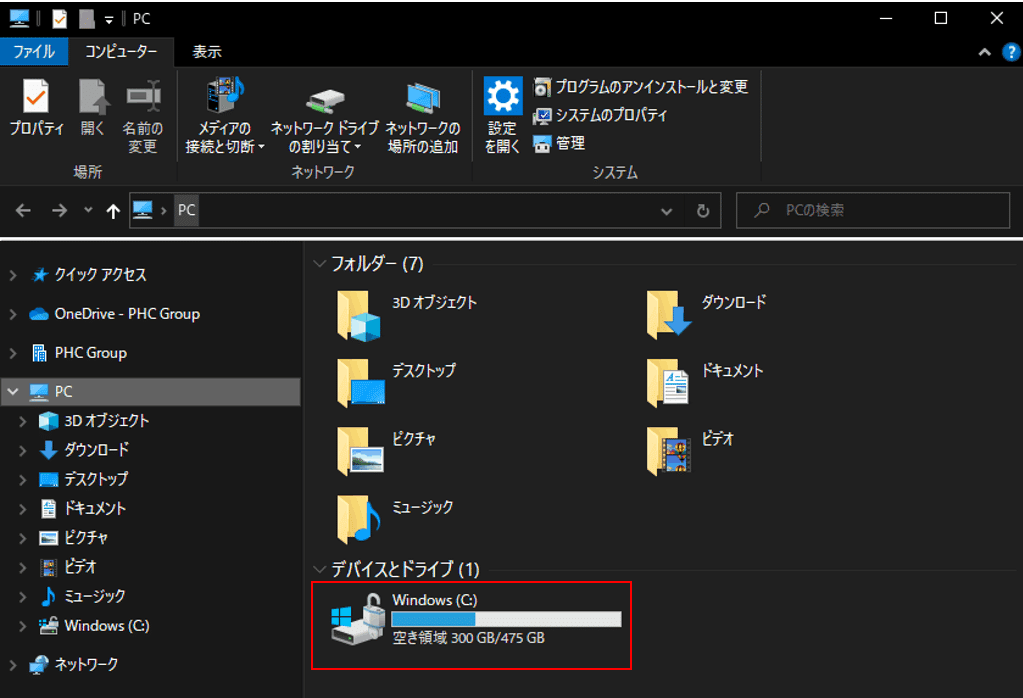Click プログラムのアンインストールと変更

coord(641,87)
